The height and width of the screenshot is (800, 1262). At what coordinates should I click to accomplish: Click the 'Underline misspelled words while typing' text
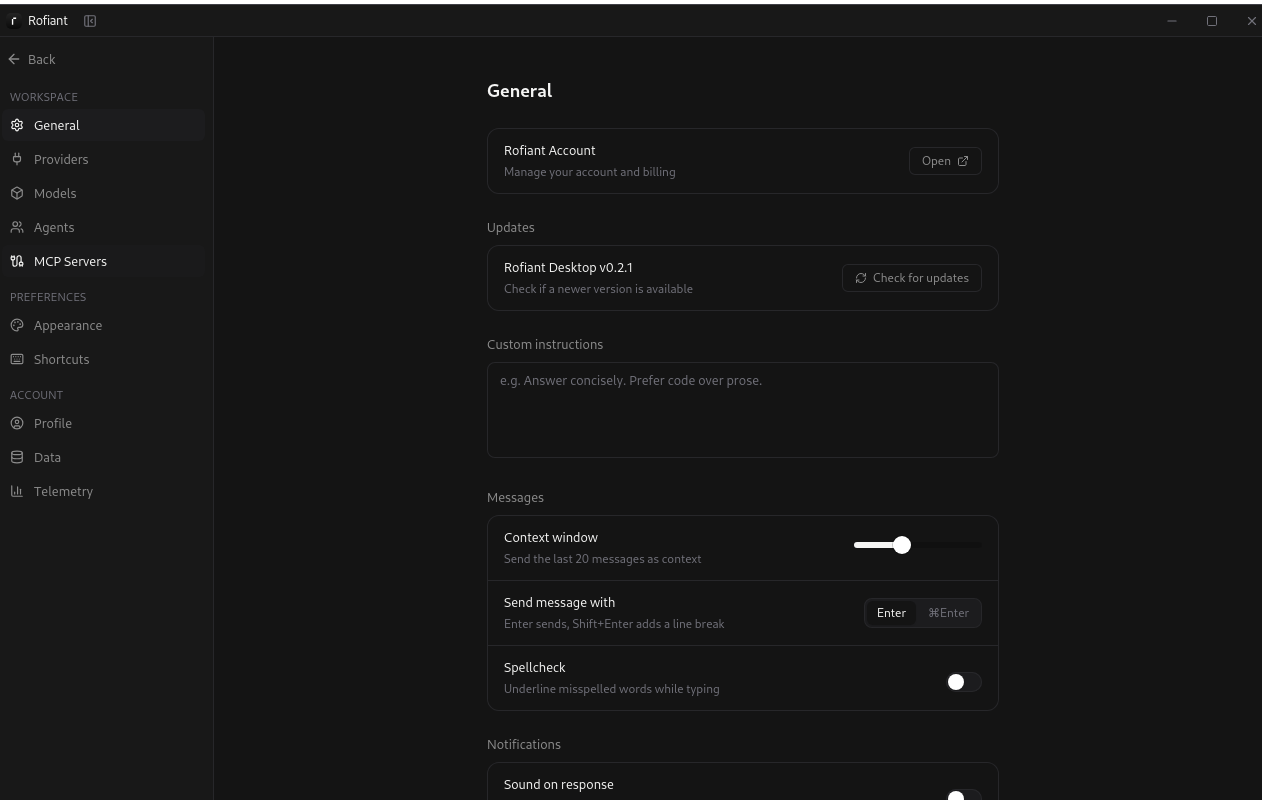(x=611, y=689)
